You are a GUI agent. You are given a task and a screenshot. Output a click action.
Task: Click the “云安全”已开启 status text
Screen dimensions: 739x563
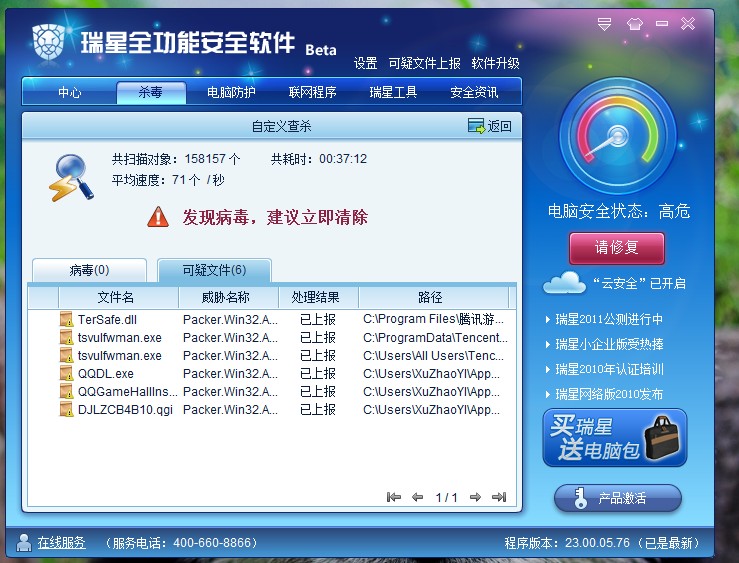(640, 283)
